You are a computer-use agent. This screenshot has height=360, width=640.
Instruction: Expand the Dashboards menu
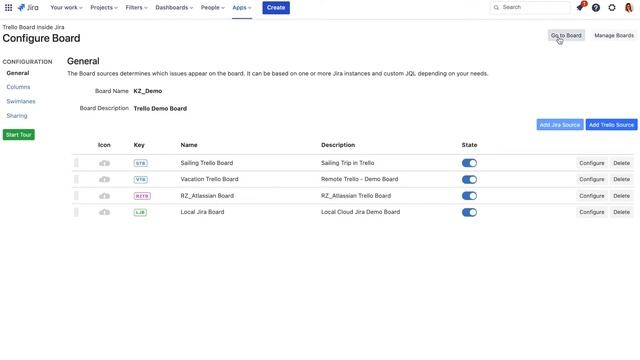(174, 7)
